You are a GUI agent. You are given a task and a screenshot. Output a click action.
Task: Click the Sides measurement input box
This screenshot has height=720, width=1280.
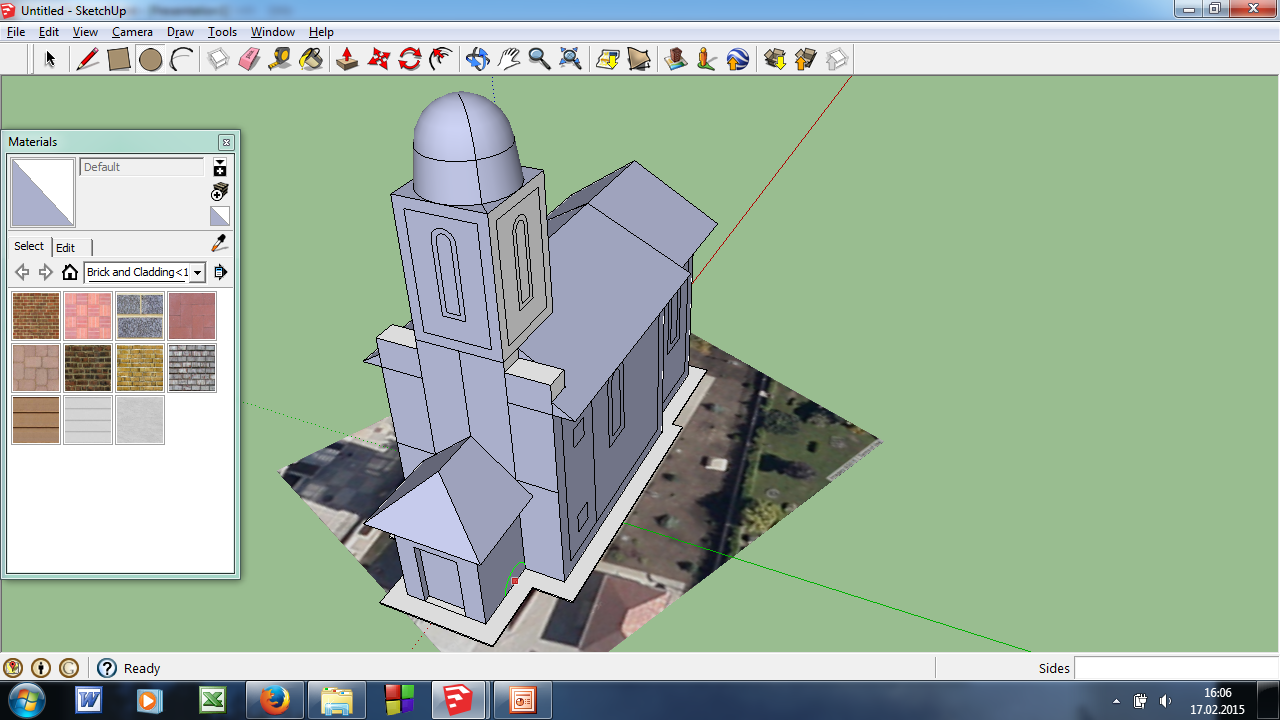[1175, 668]
